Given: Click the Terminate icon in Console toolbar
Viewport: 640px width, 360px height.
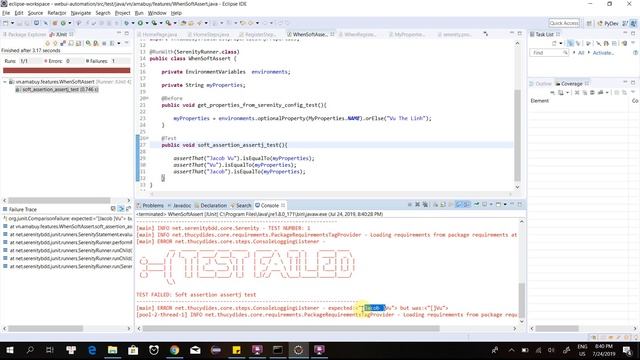Looking at the screenshot, I should click(x=410, y=204).
